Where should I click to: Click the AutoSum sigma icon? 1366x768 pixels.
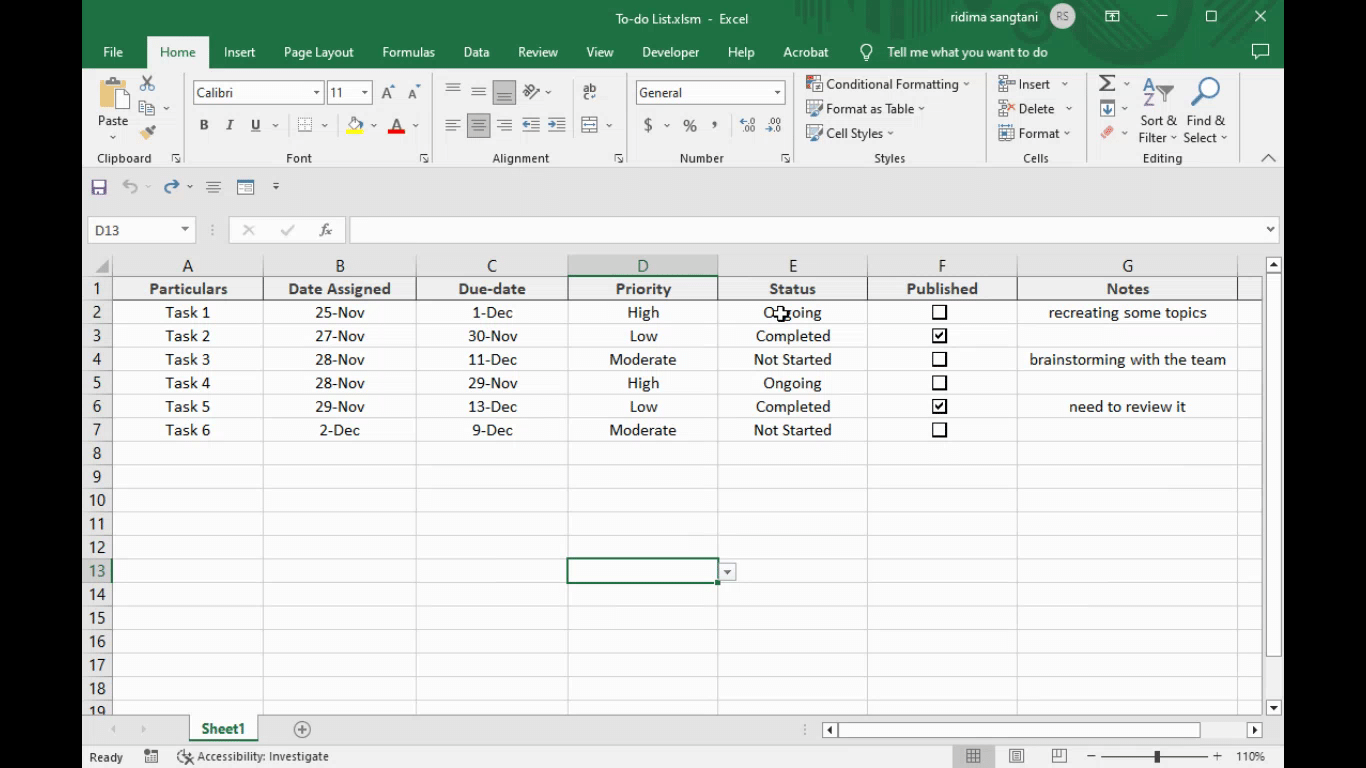point(1107,84)
